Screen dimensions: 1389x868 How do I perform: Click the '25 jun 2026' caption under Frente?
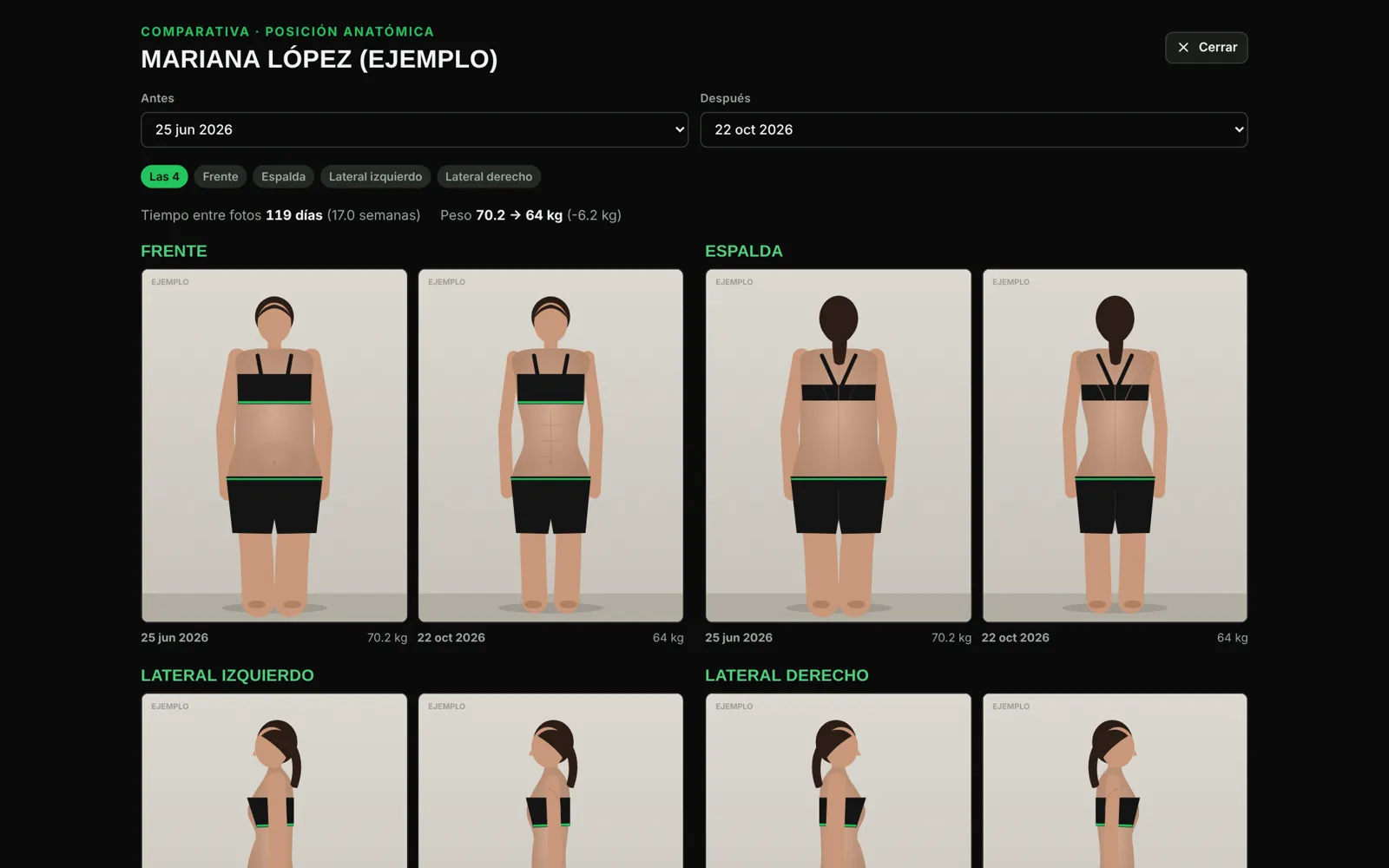[x=174, y=637]
